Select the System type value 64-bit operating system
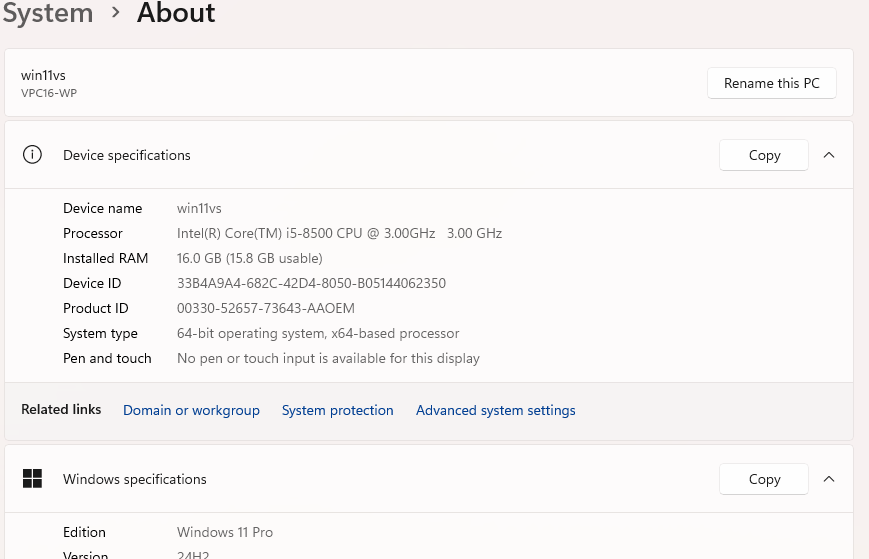869x559 pixels. [x=318, y=333]
